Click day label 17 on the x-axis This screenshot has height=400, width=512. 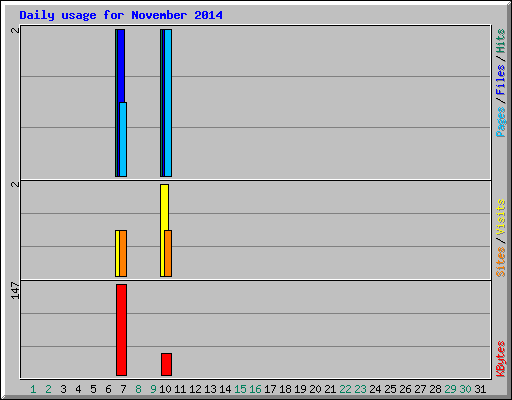[x=270, y=389]
